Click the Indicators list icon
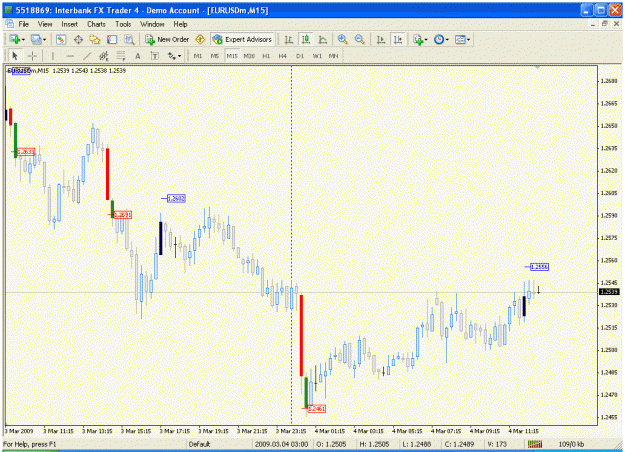This screenshot has height=452, width=625. 417,39
